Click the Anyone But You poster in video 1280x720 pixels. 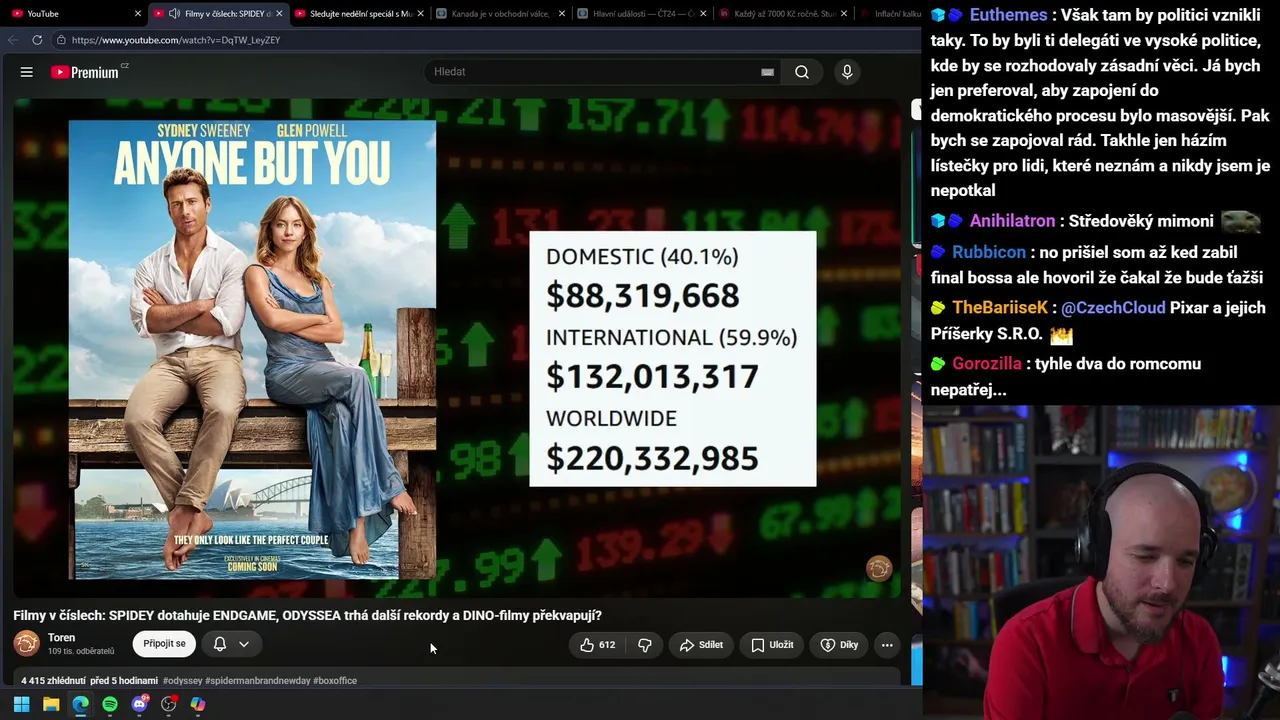tap(252, 349)
